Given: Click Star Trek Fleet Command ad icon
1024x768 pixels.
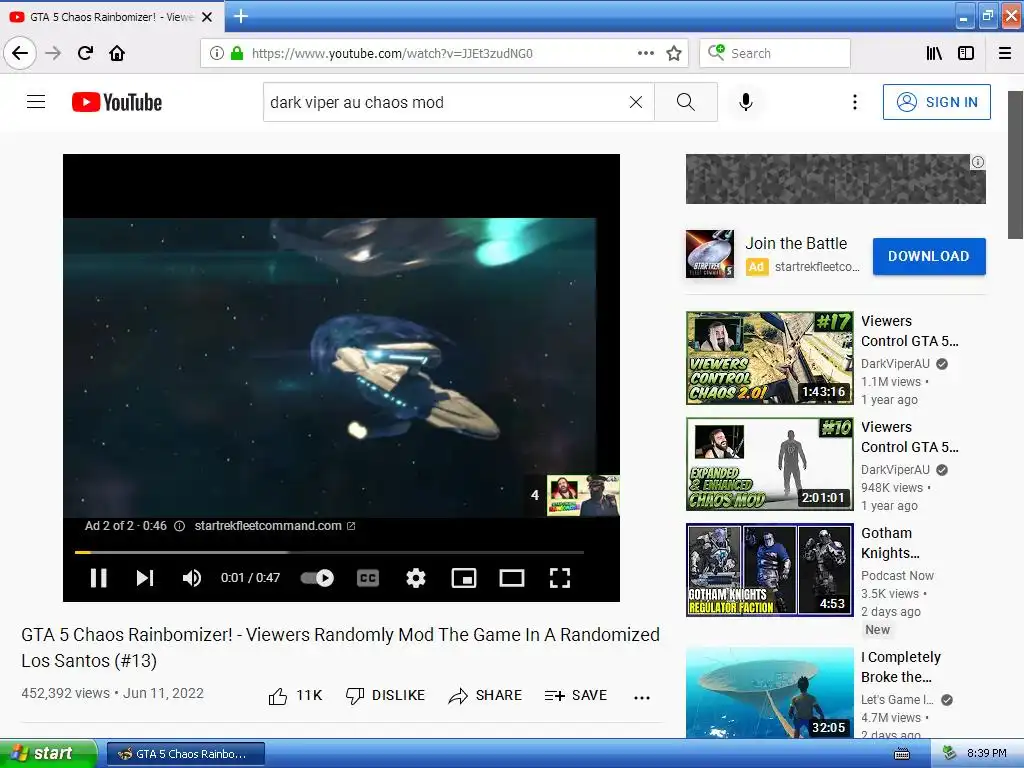Looking at the screenshot, I should click(x=710, y=254).
